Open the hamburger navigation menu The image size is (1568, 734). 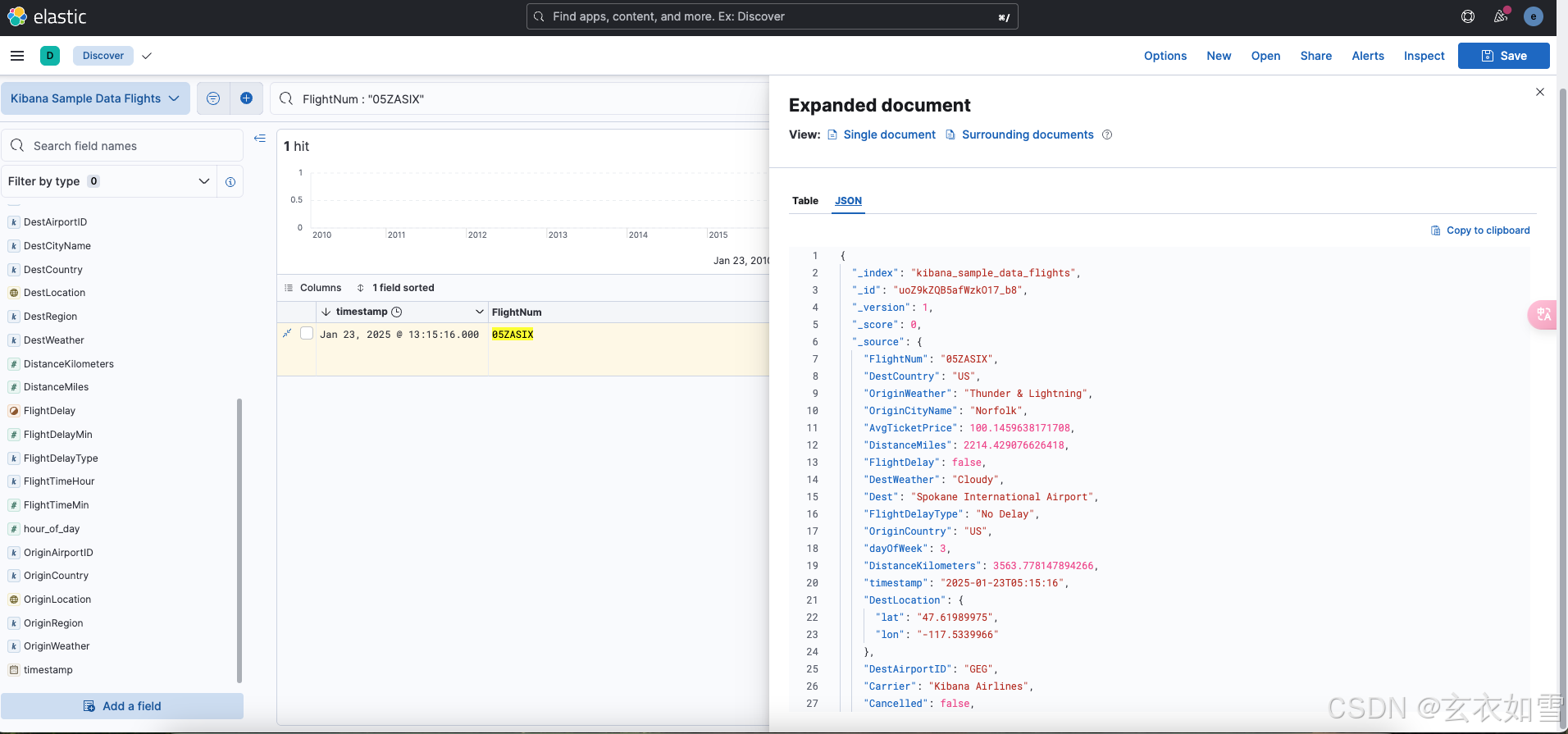(17, 56)
